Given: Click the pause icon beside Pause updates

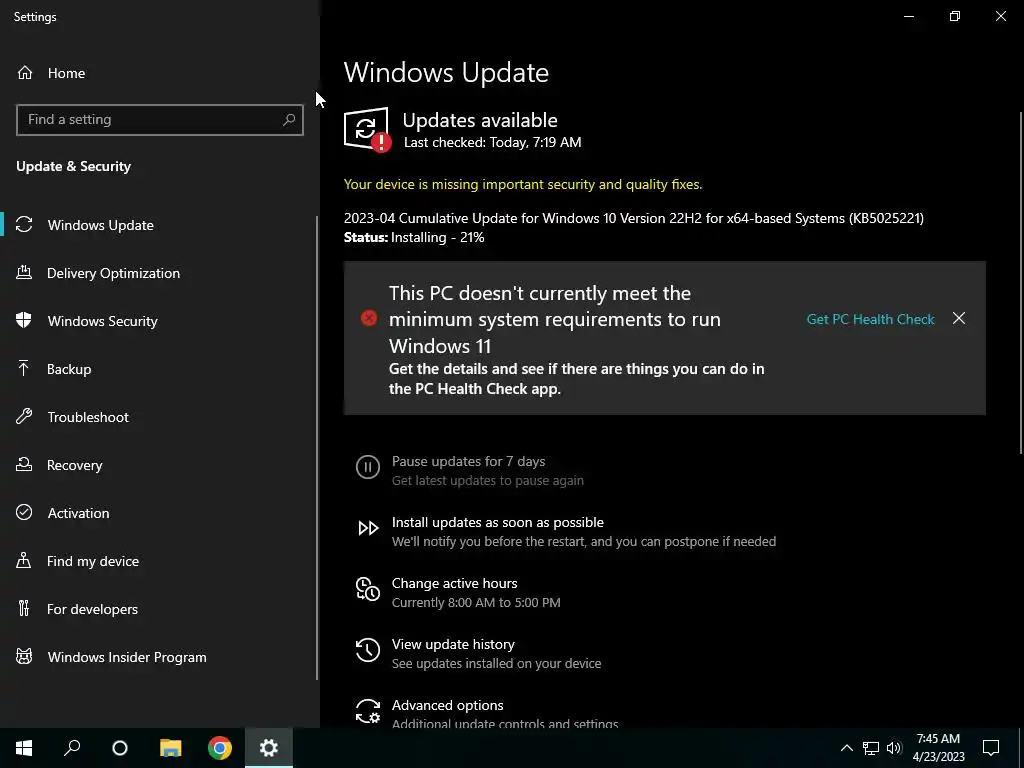Looking at the screenshot, I should coord(368,468).
